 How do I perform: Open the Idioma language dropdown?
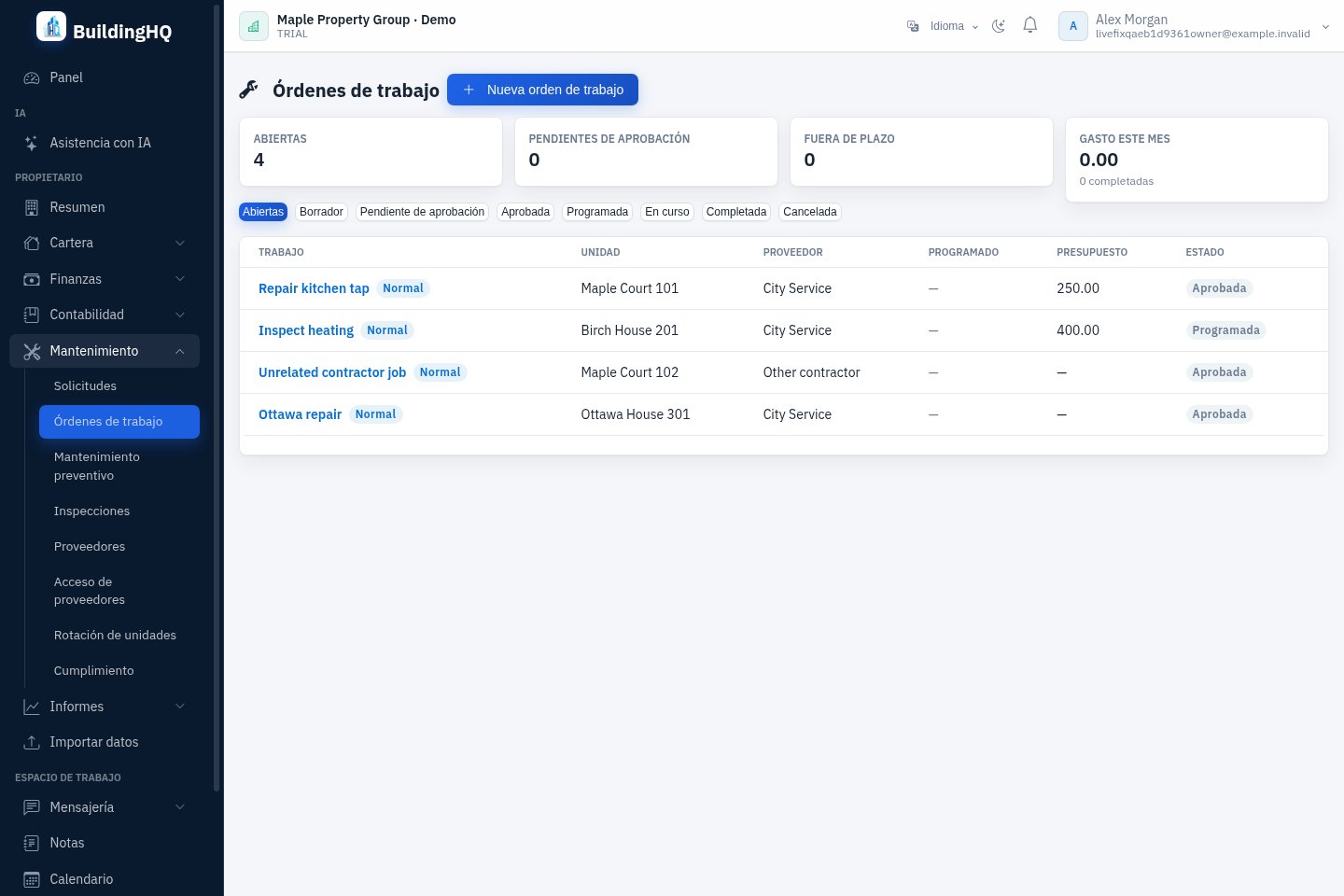point(943,26)
